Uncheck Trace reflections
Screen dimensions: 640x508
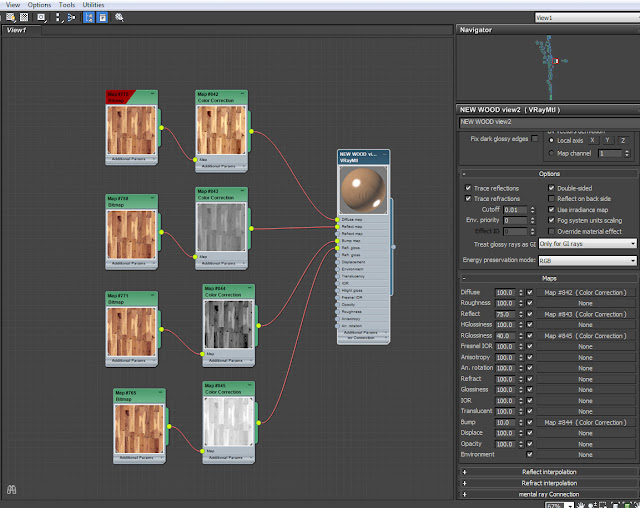[x=468, y=188]
